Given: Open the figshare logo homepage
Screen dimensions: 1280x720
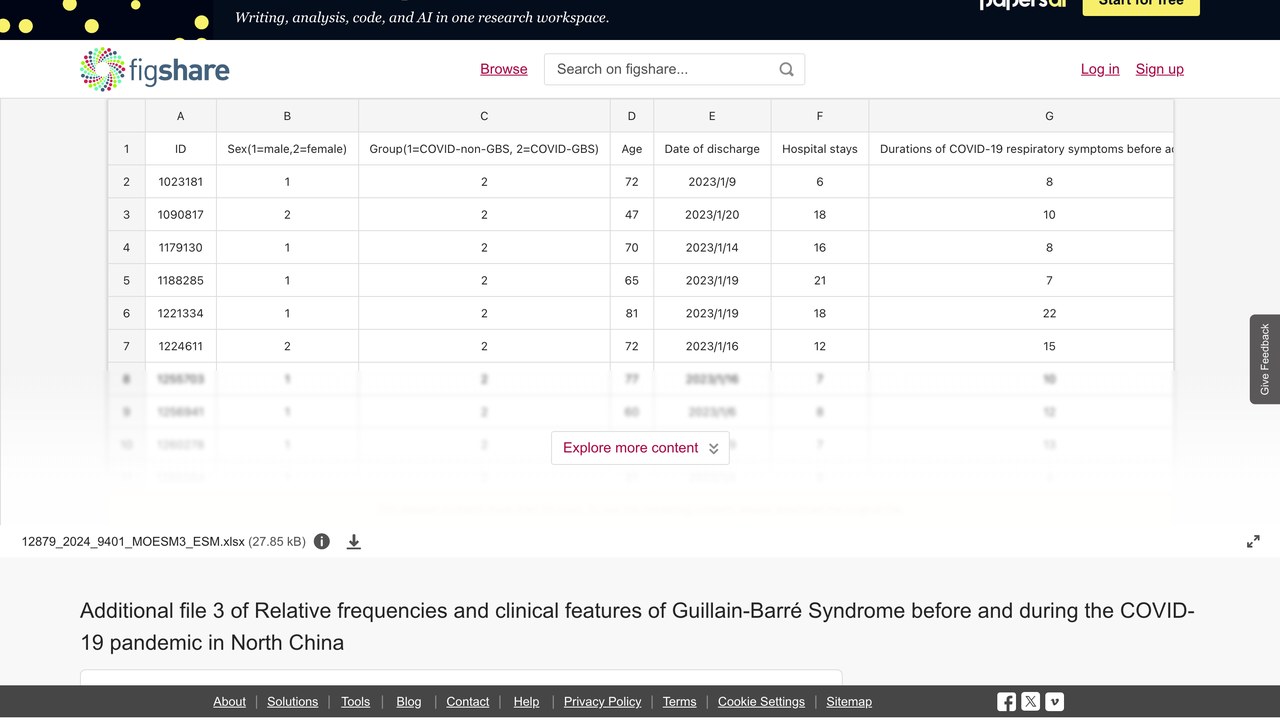Looking at the screenshot, I should click(155, 69).
